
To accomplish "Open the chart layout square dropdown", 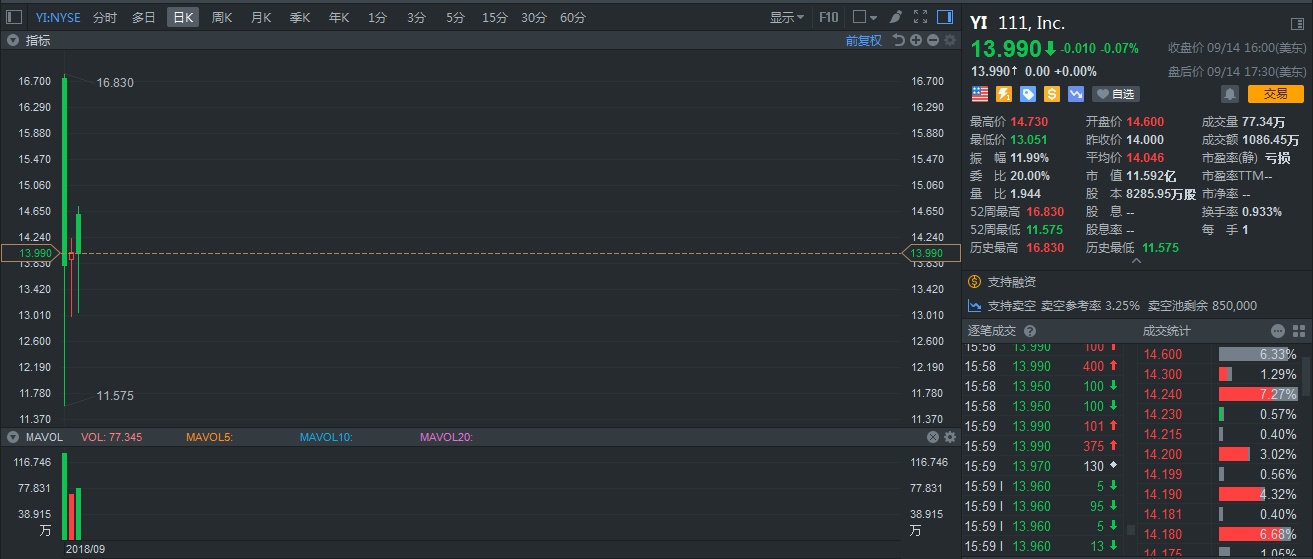I will 864,17.
